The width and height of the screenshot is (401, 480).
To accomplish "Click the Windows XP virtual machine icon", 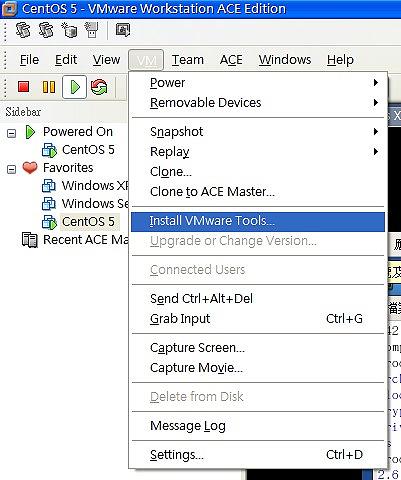I will 49,186.
